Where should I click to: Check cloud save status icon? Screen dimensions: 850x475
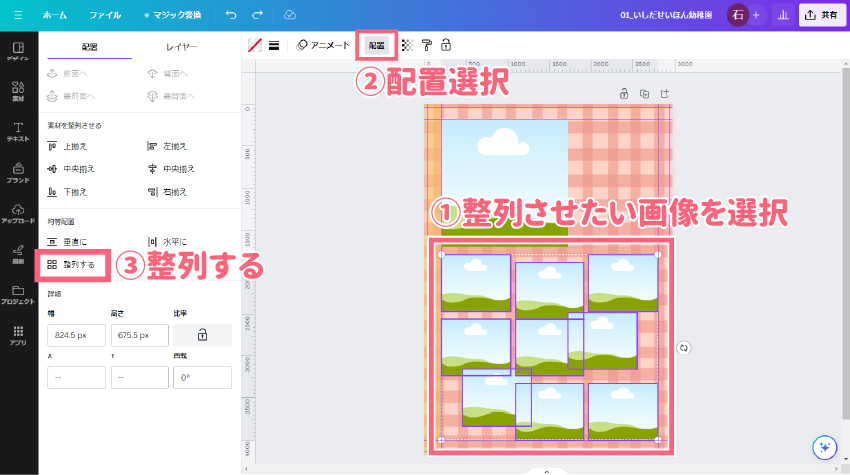click(x=290, y=15)
